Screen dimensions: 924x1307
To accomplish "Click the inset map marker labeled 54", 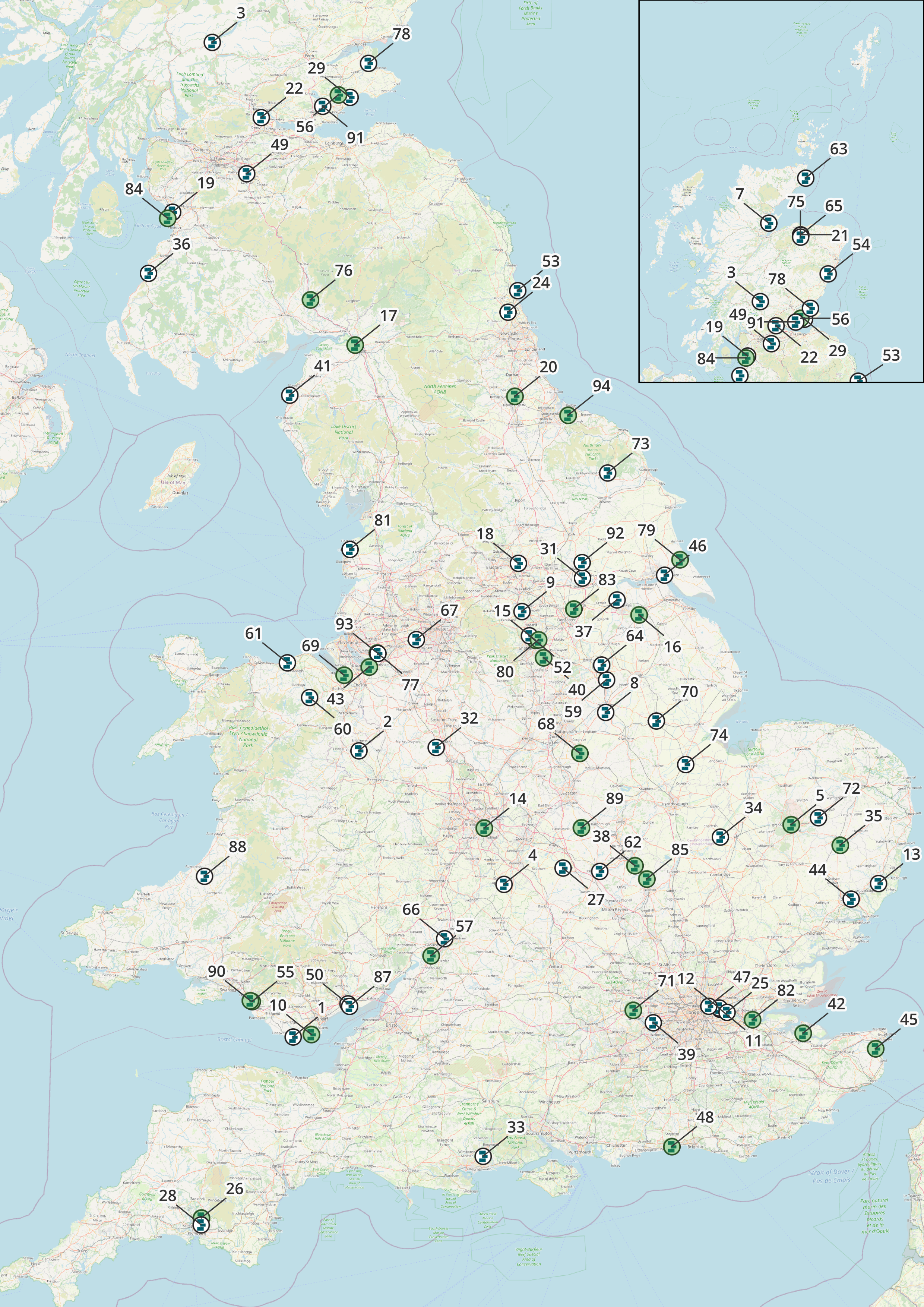I will pyautogui.click(x=828, y=274).
